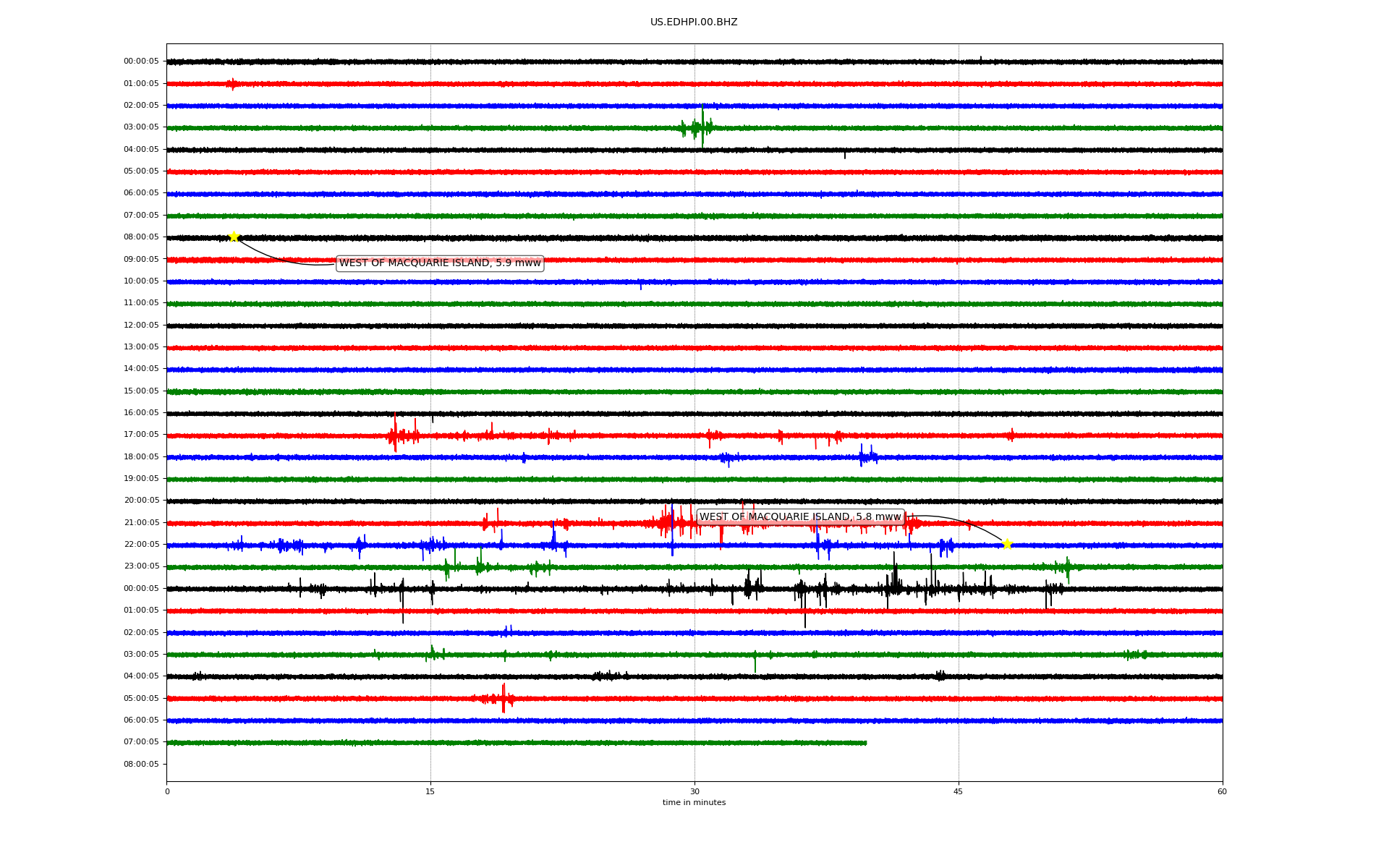Click the 17:00:05 time label
The width and height of the screenshot is (1389, 868).
[141, 435]
